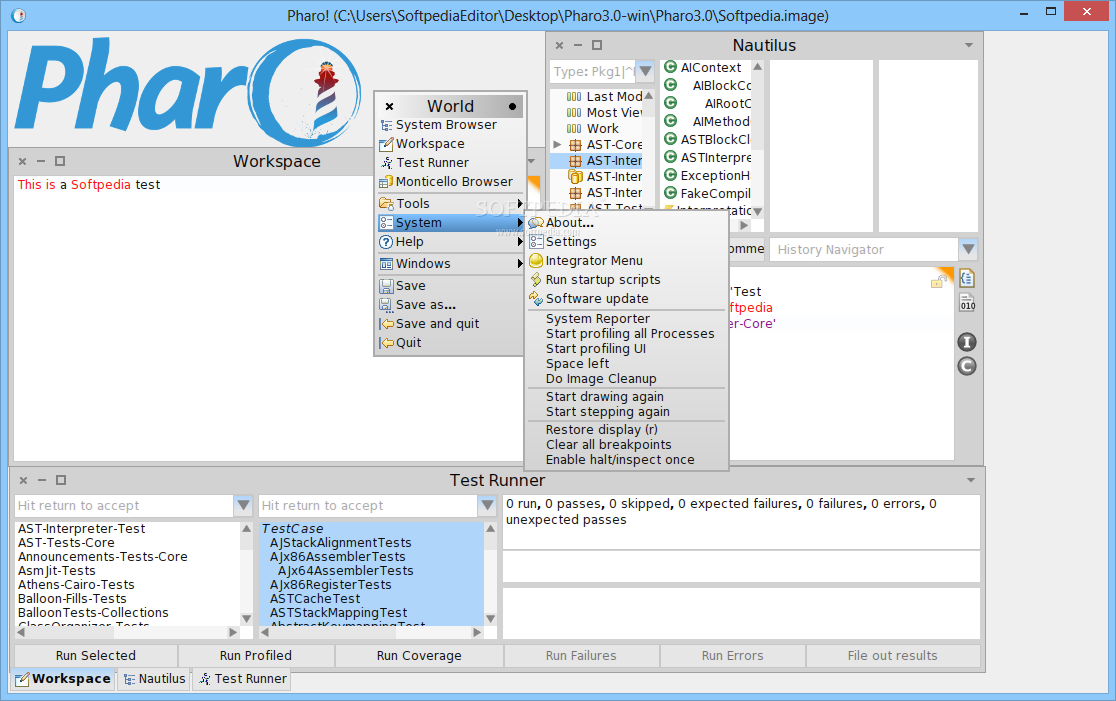Choose Restore display (r) menu entry
This screenshot has width=1116, height=701.
(601, 430)
